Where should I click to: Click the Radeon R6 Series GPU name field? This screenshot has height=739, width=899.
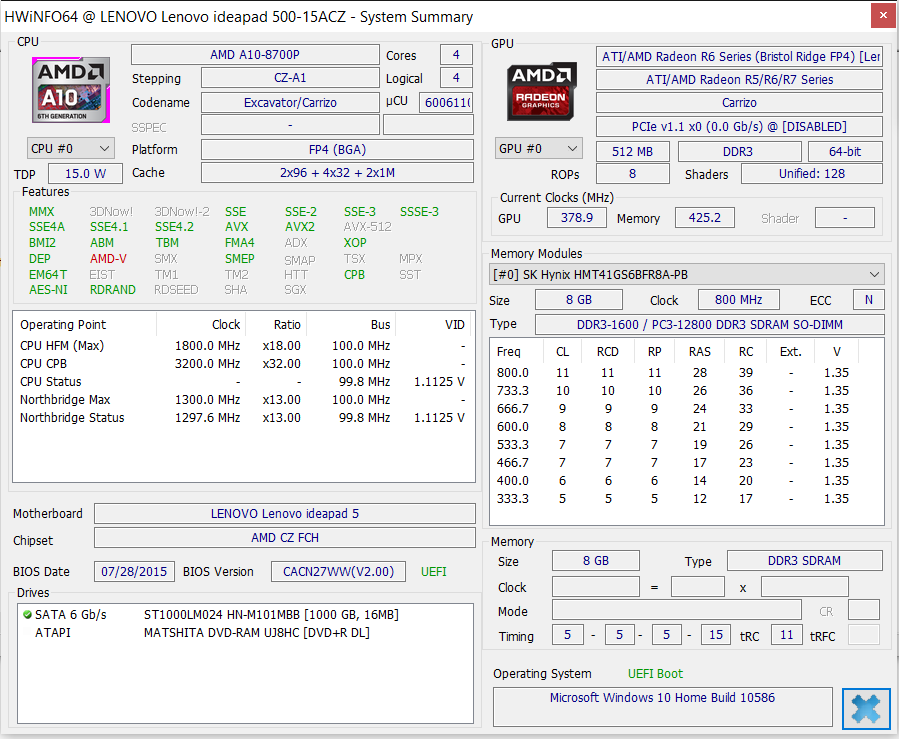click(739, 57)
